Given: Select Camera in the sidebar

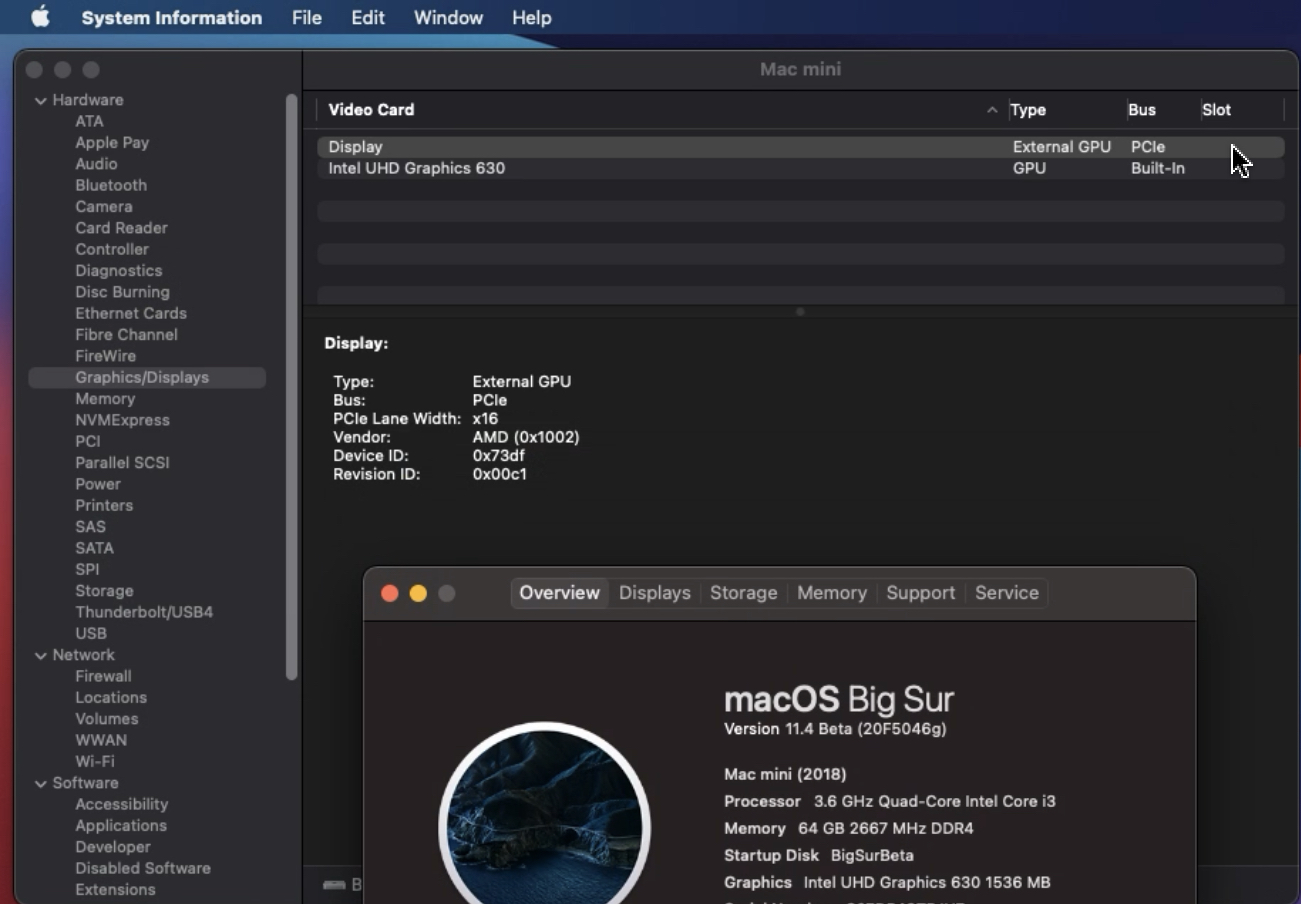Looking at the screenshot, I should (104, 206).
